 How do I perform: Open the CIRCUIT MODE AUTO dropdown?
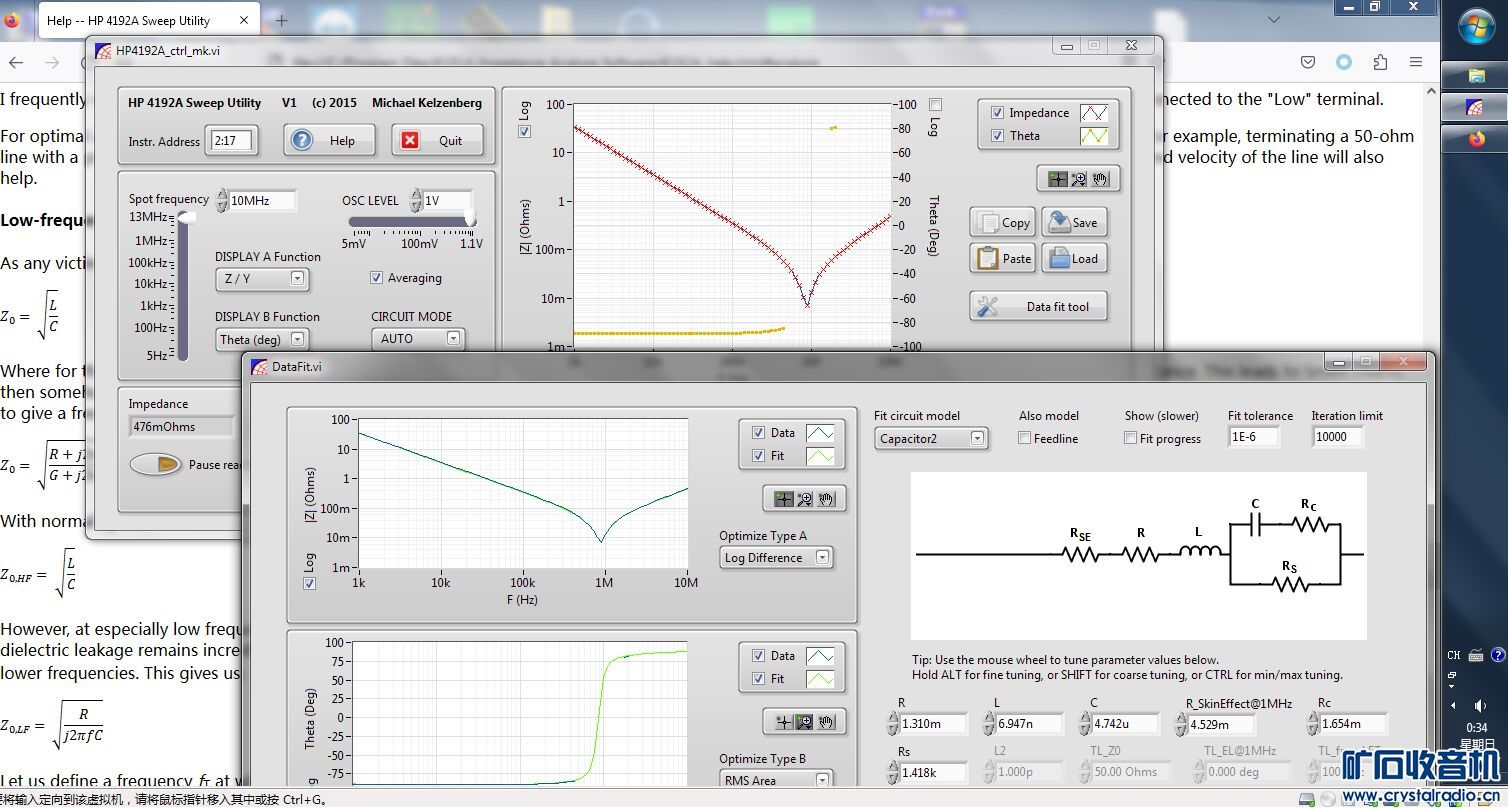coord(418,339)
